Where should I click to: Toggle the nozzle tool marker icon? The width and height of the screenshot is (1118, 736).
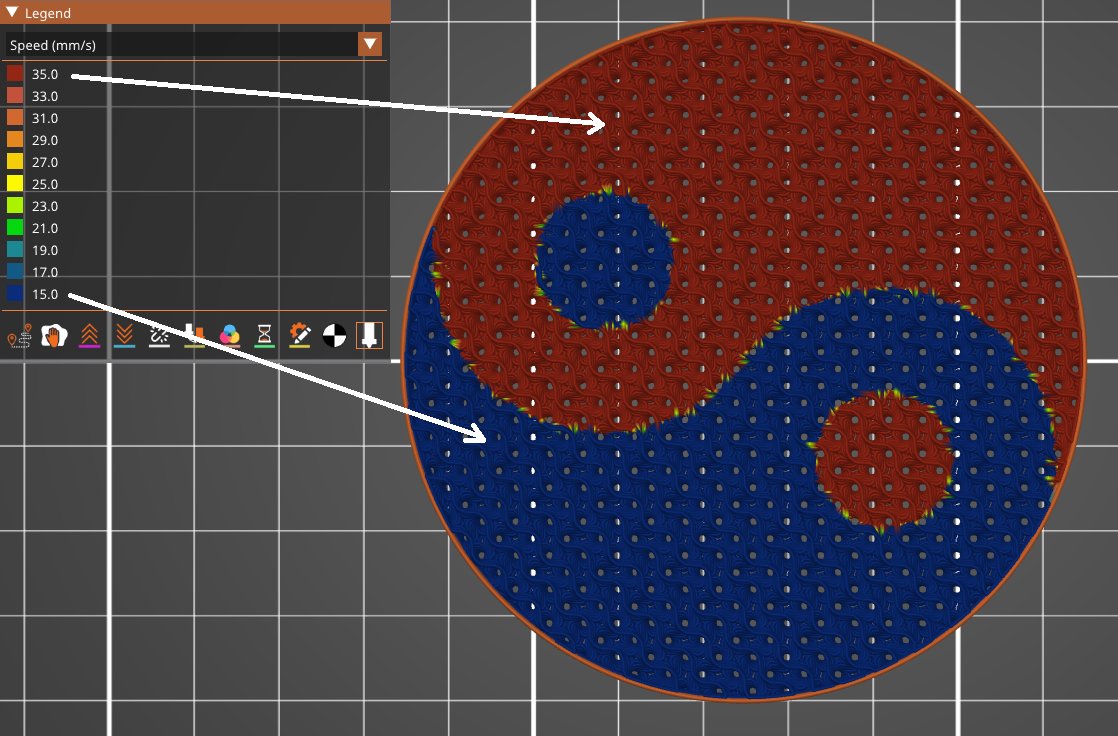[x=369, y=335]
